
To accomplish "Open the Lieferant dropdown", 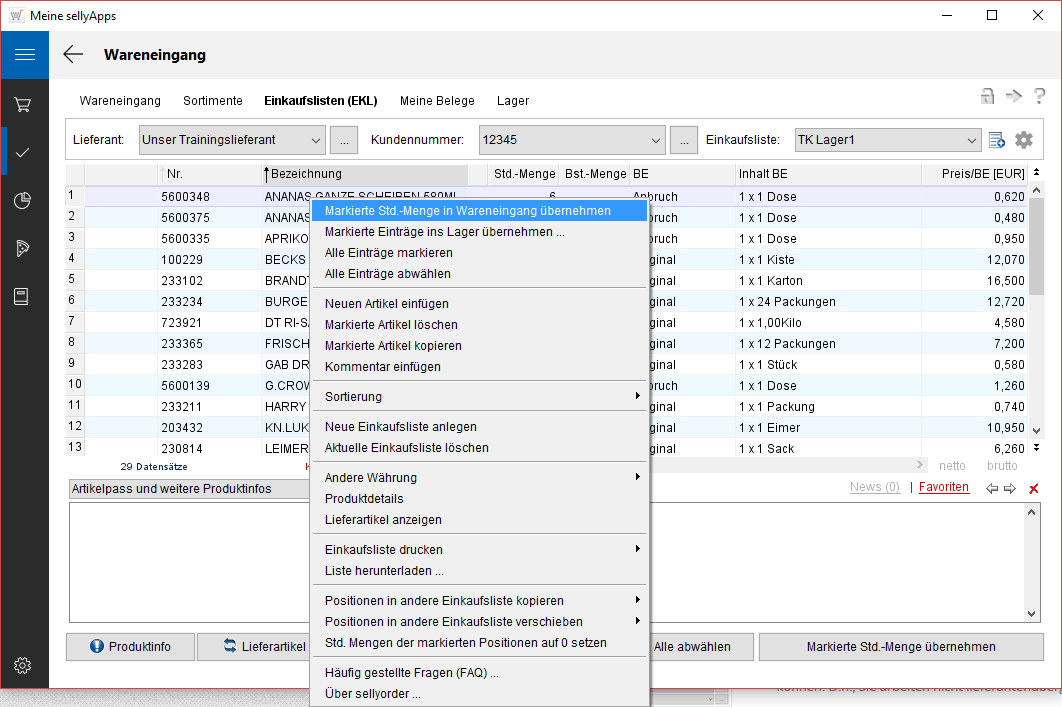I will pyautogui.click(x=315, y=140).
